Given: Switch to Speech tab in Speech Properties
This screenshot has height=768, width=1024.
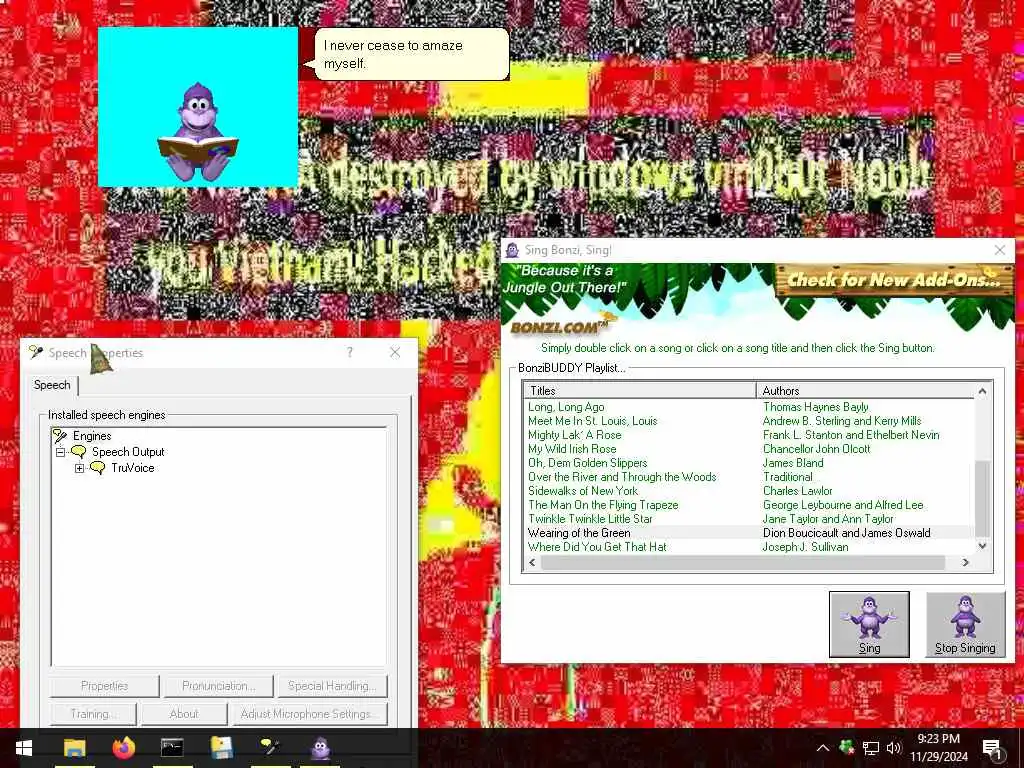Looking at the screenshot, I should pos(52,385).
